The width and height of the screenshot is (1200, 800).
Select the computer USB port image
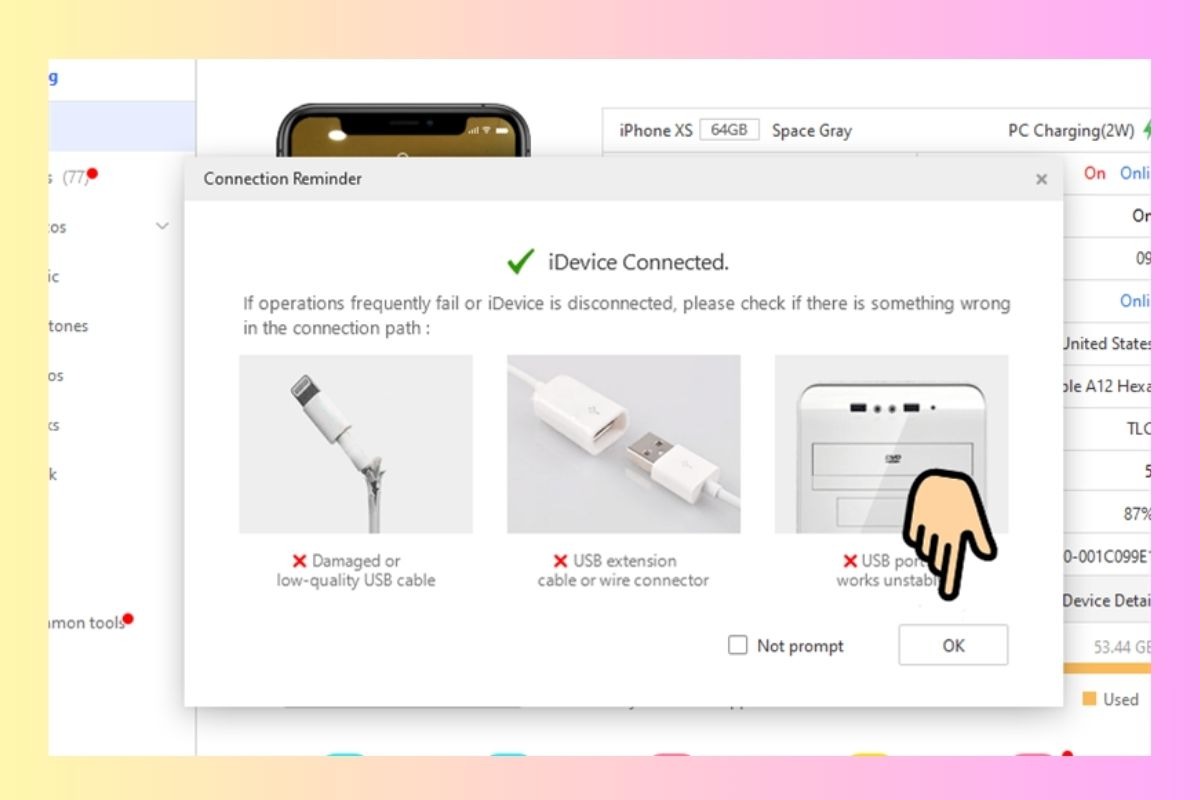click(x=891, y=444)
